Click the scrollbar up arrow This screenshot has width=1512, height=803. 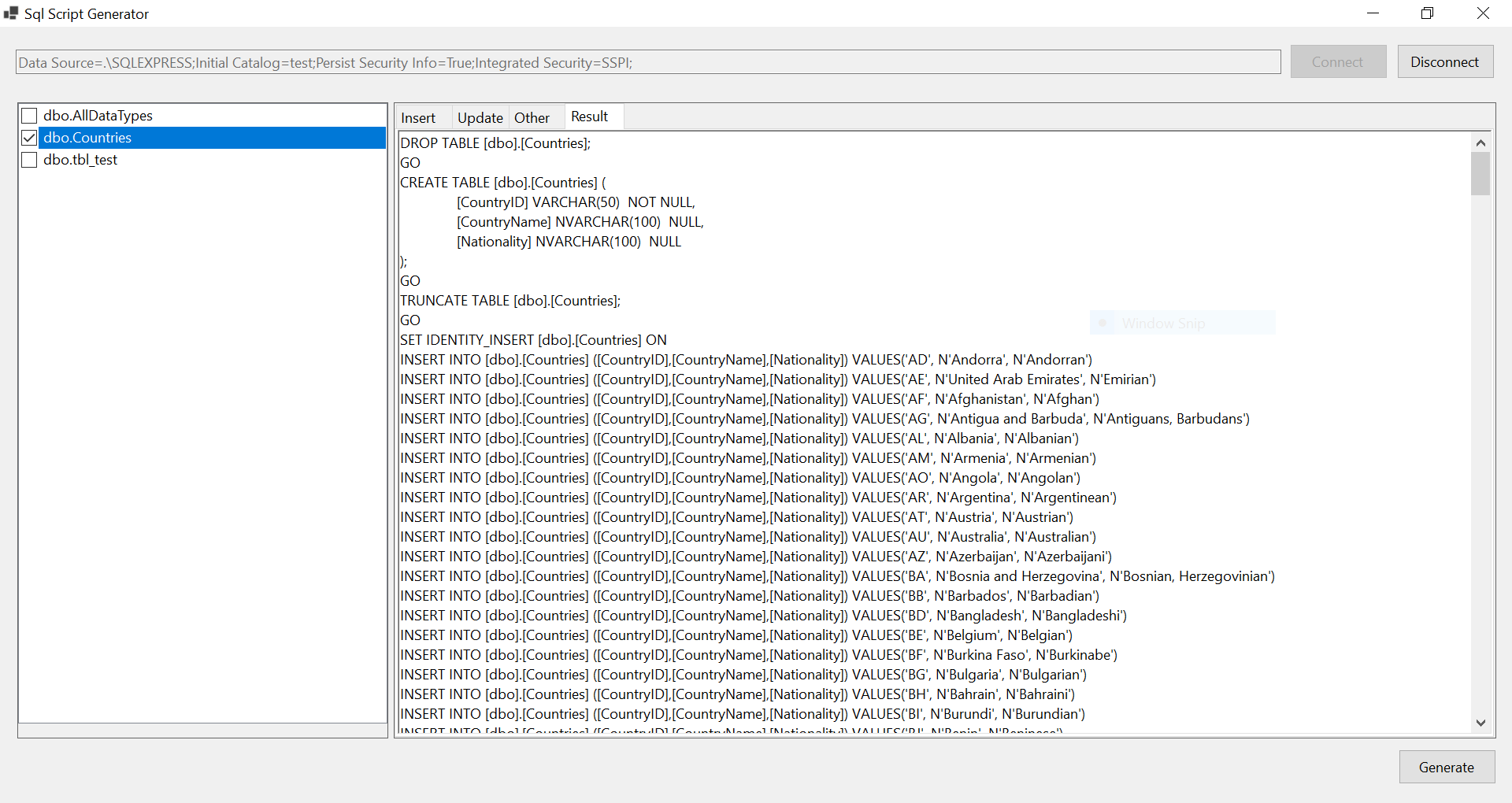[1481, 142]
